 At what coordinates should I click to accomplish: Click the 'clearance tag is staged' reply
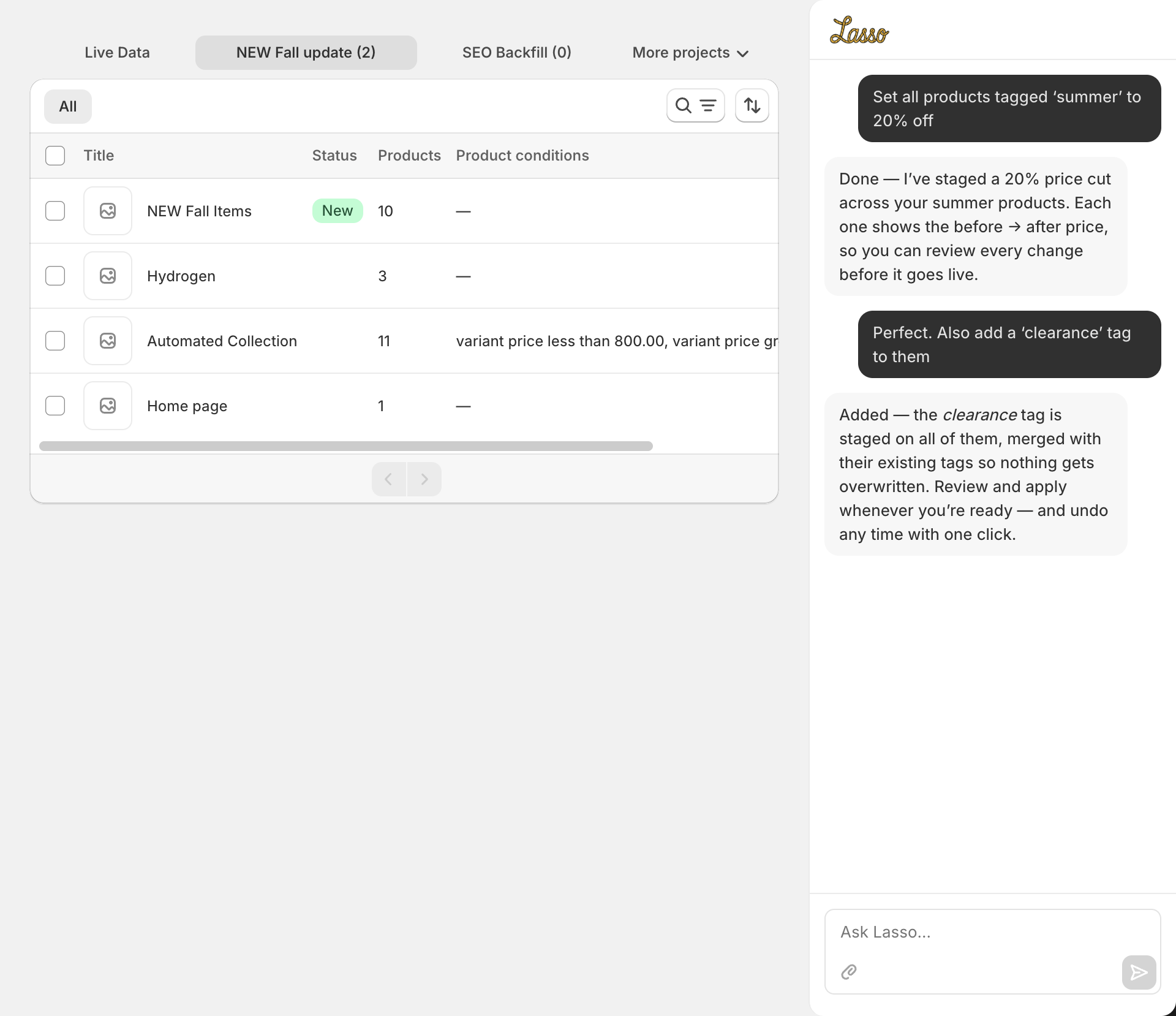coord(976,474)
